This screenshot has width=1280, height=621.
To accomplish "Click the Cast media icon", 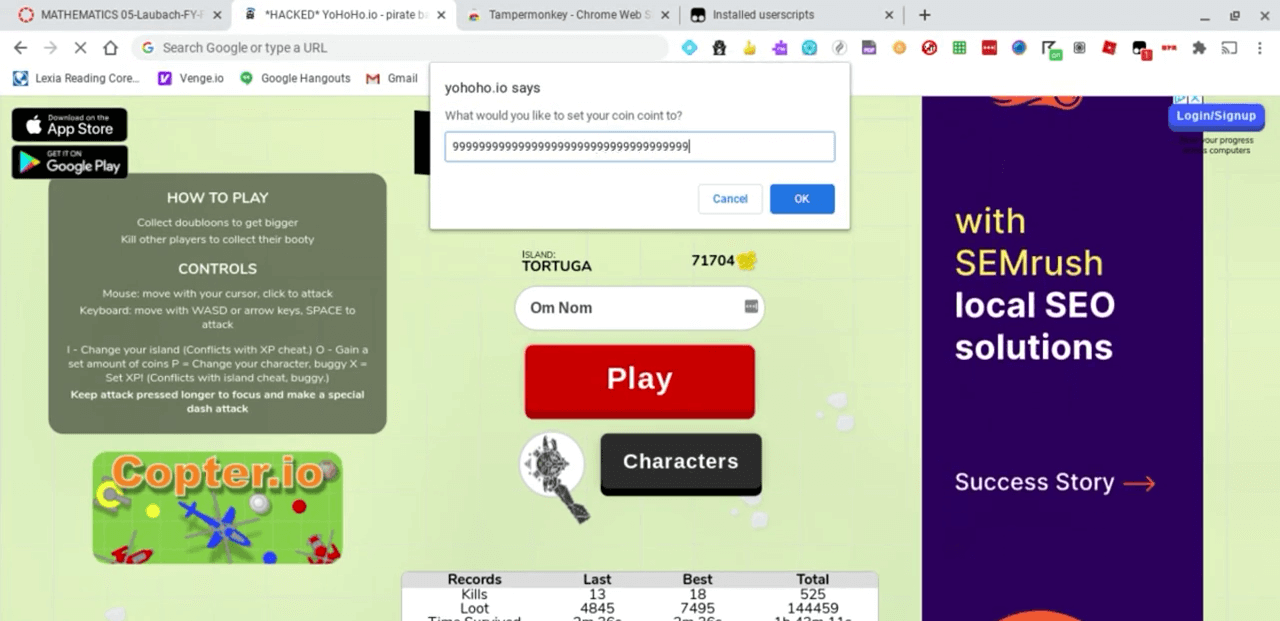I will [x=1230, y=47].
